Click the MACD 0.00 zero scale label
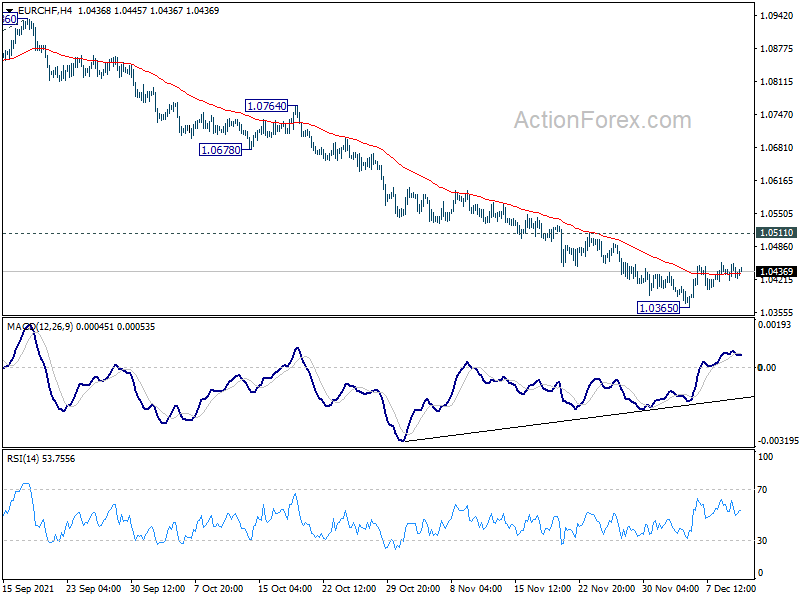The image size is (800, 600). tap(767, 367)
